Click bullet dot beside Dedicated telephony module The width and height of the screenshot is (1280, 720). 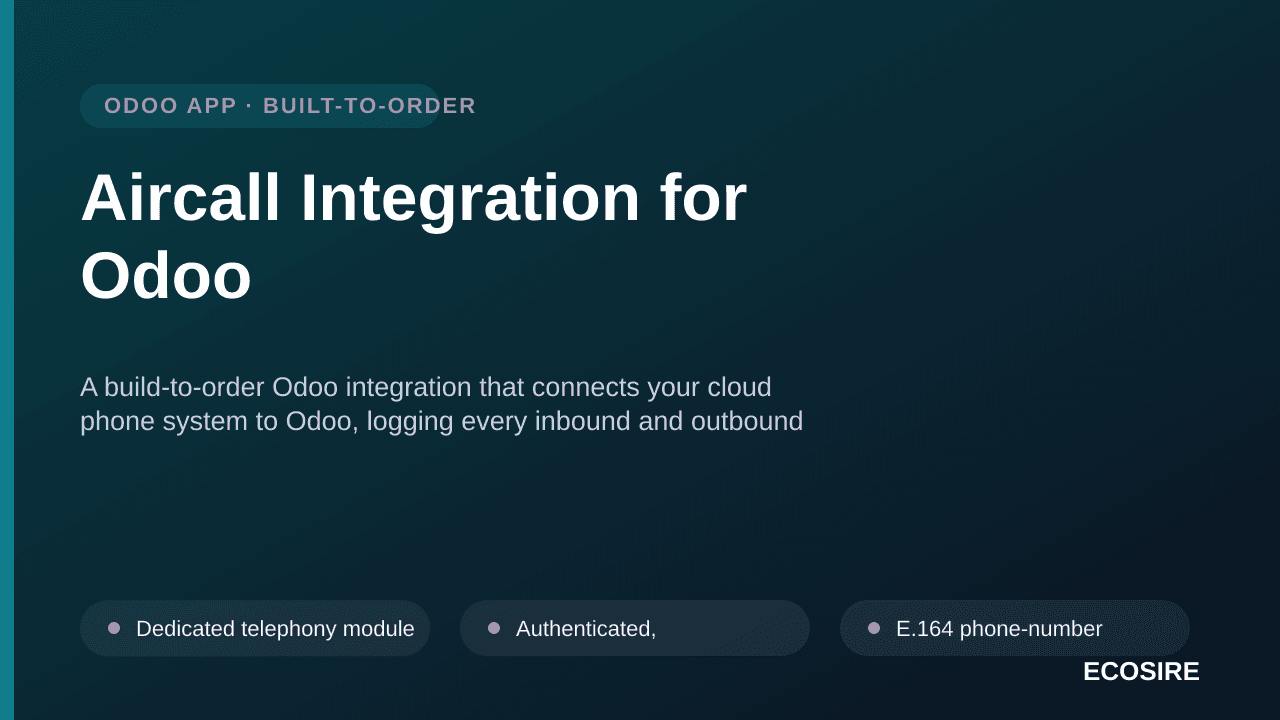(114, 628)
